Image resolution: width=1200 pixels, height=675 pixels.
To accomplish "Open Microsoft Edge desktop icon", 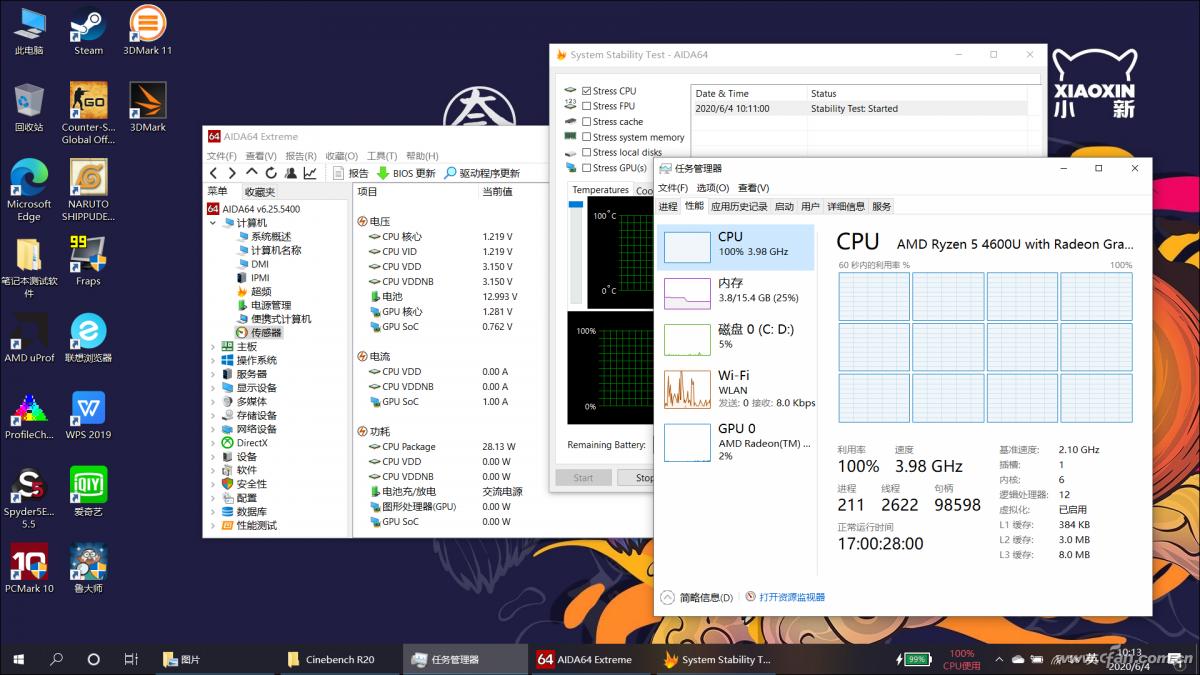I will tap(29, 191).
